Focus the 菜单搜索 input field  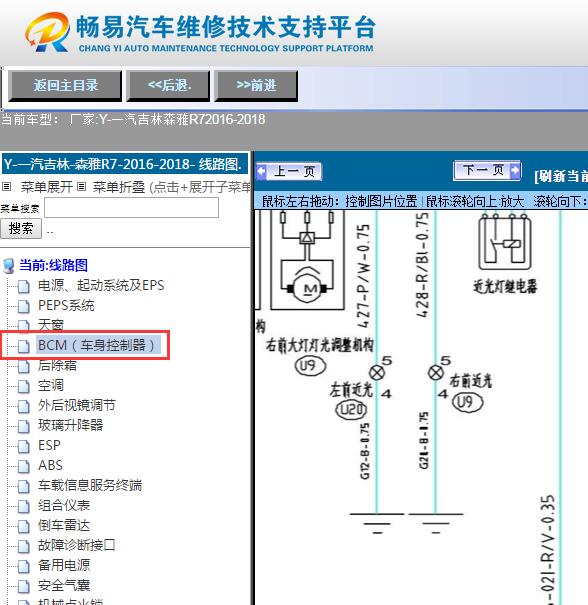(132, 208)
